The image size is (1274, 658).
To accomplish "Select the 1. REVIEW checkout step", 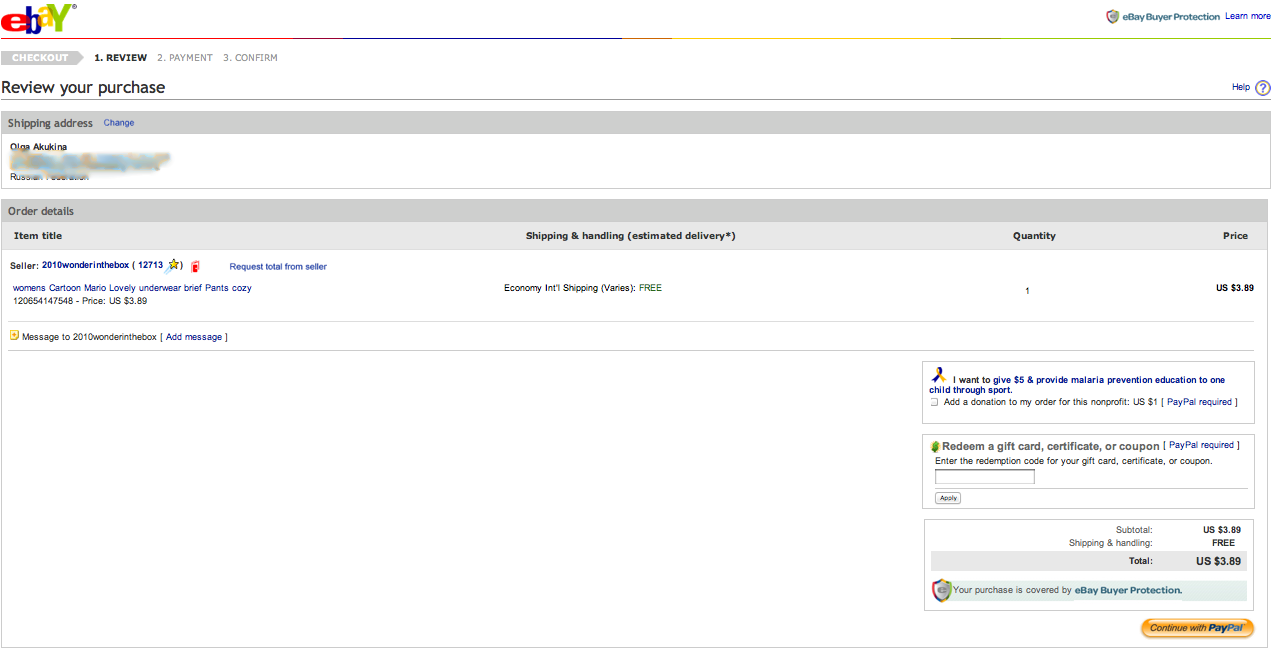I will [x=120, y=58].
